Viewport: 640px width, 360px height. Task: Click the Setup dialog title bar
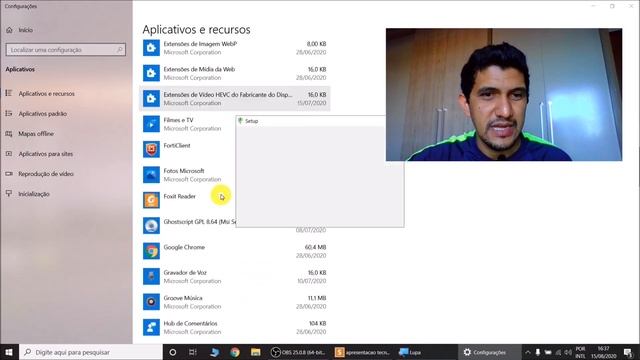pos(311,121)
